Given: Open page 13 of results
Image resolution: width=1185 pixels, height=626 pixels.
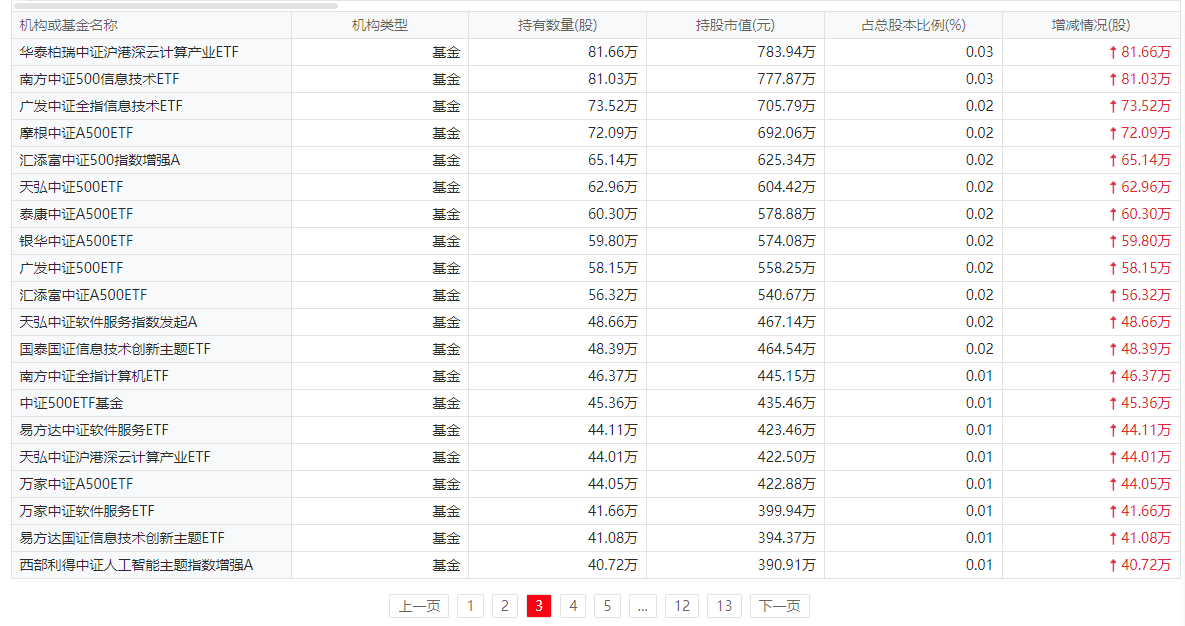Looking at the screenshot, I should [724, 606].
